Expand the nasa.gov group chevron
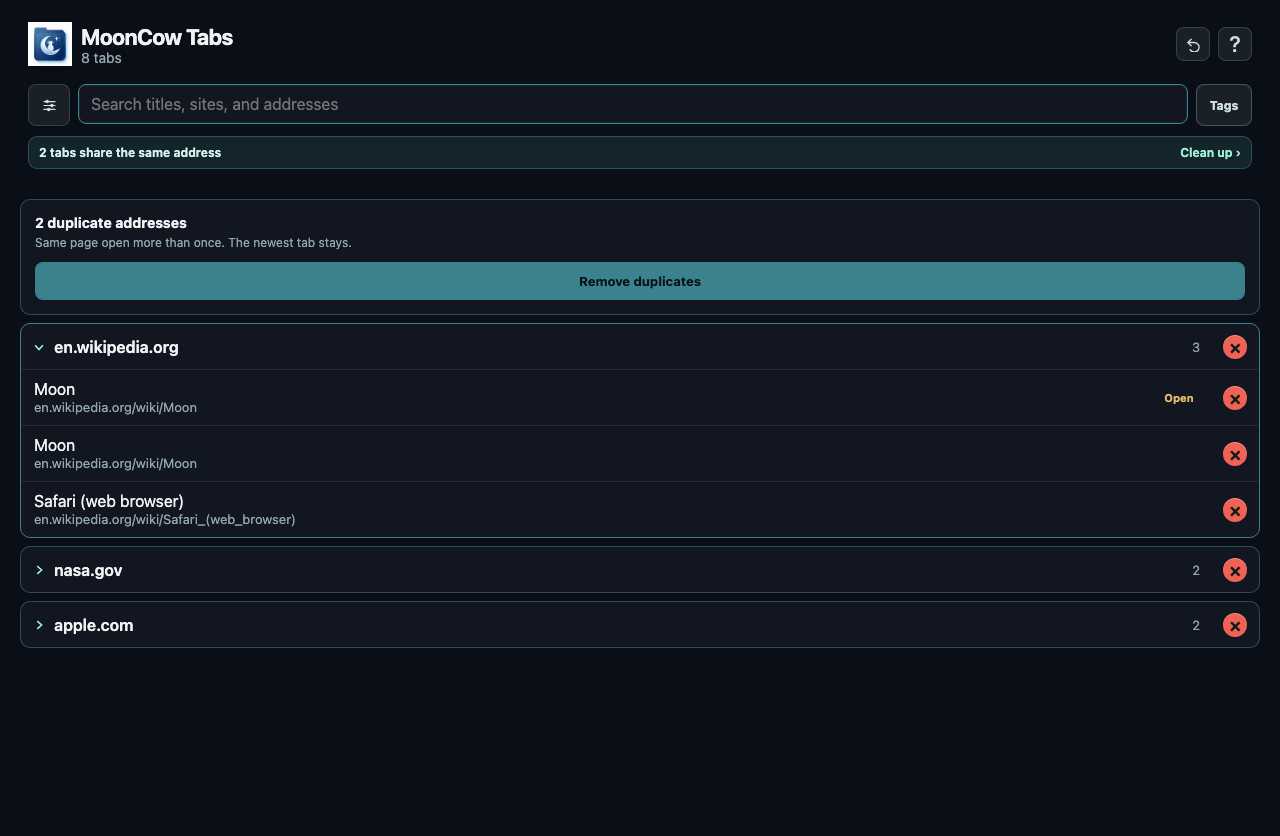 [39, 570]
